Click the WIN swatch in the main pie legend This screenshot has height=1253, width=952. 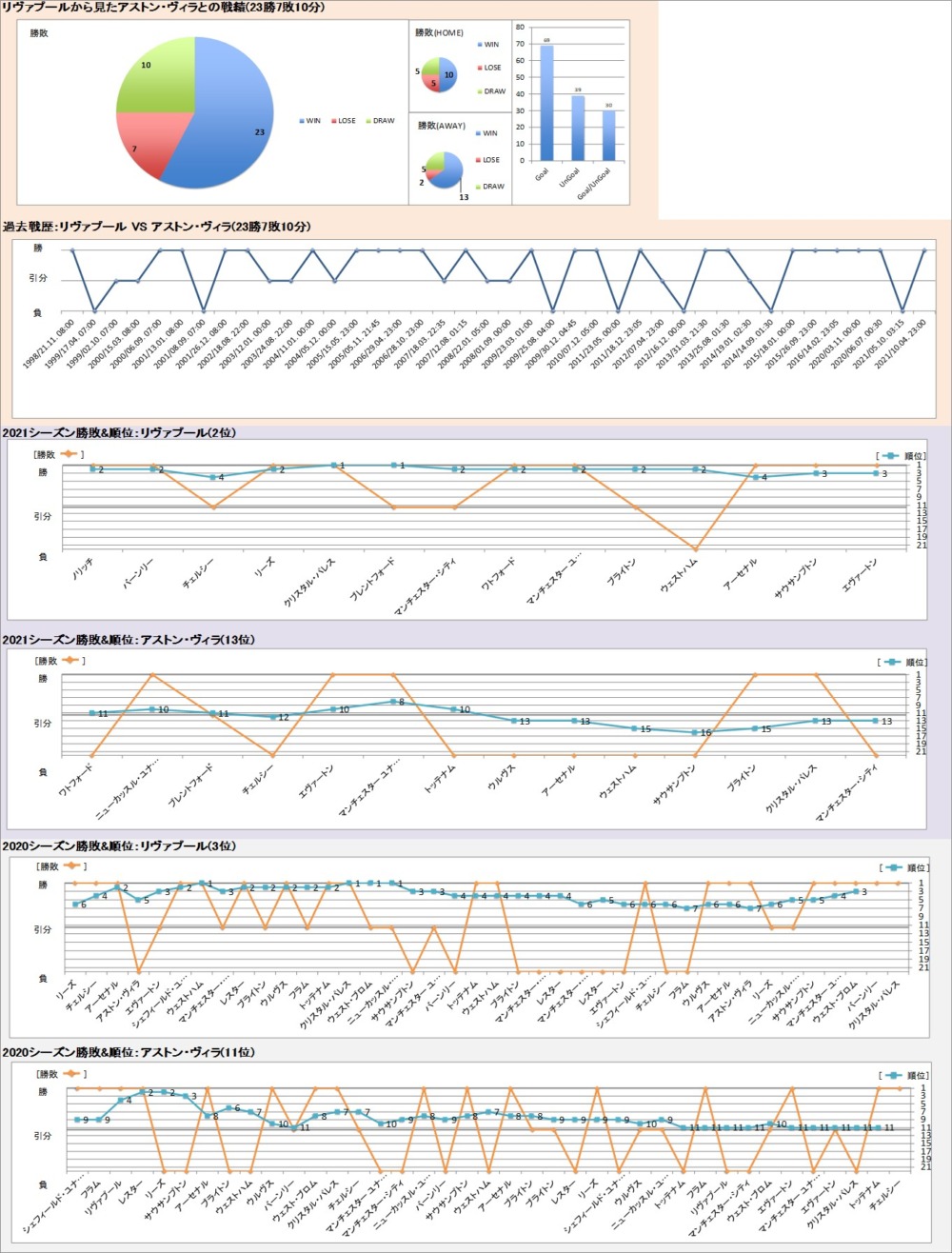302,121
